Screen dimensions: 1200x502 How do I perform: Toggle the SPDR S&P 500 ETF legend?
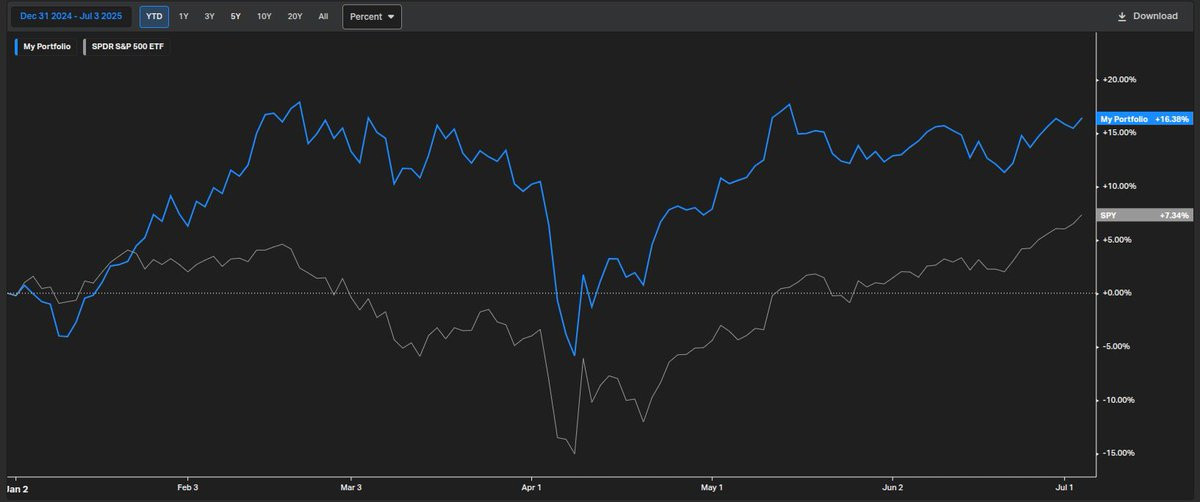[x=129, y=47]
